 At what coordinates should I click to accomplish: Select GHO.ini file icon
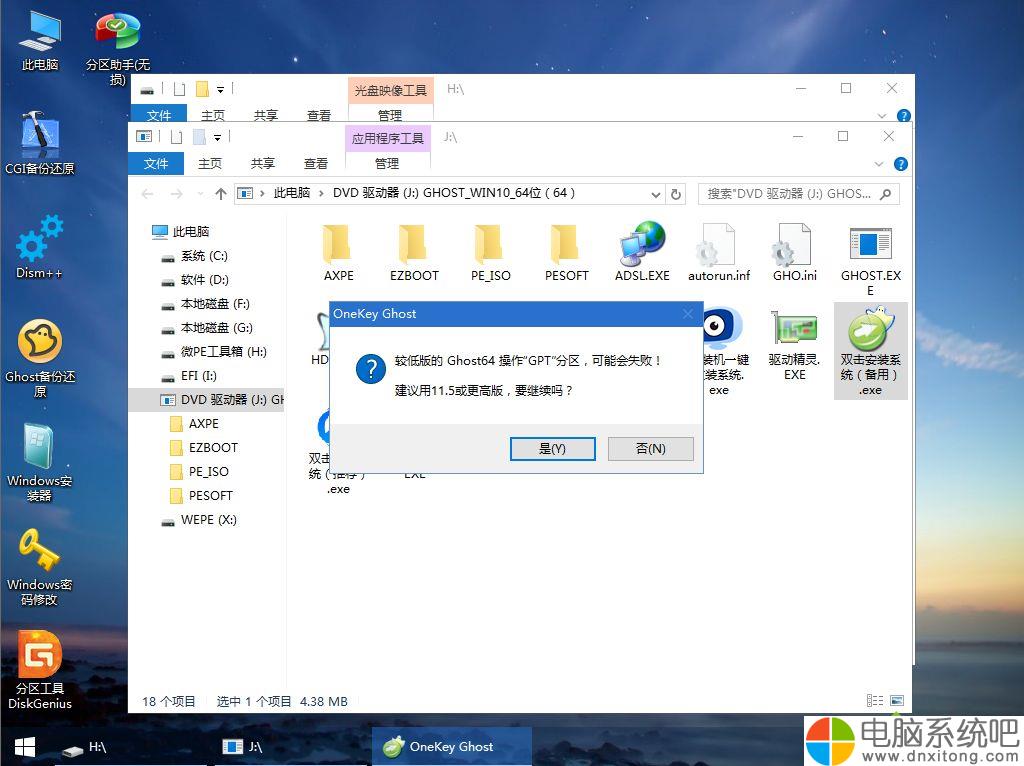tap(794, 252)
